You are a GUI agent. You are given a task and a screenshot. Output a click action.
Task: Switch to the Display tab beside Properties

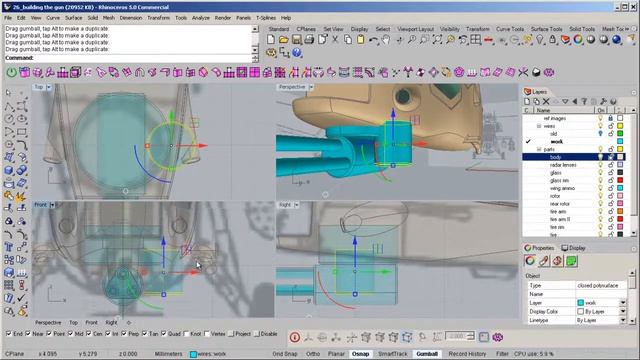click(x=573, y=248)
